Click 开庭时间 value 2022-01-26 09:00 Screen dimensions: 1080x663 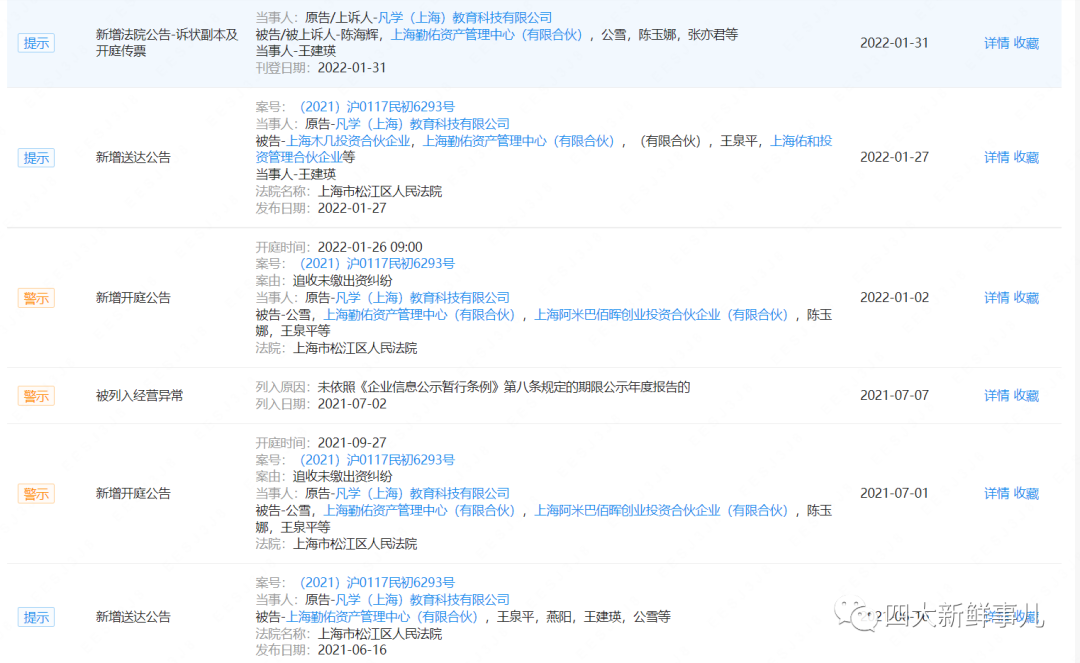click(x=370, y=247)
